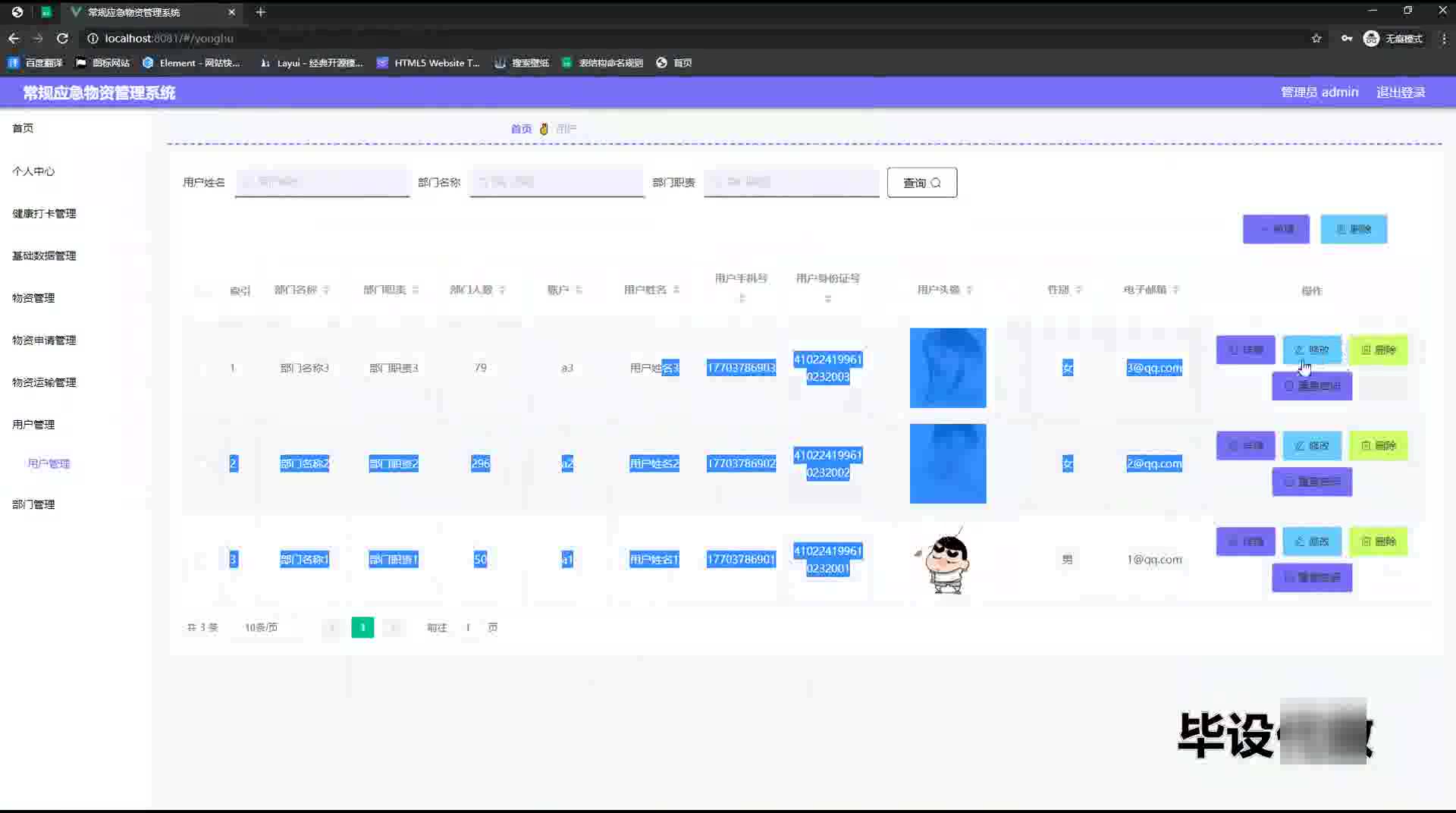This screenshot has height=813, width=1456.
Task: Focus the 部门职责 search field
Action: coord(792,182)
